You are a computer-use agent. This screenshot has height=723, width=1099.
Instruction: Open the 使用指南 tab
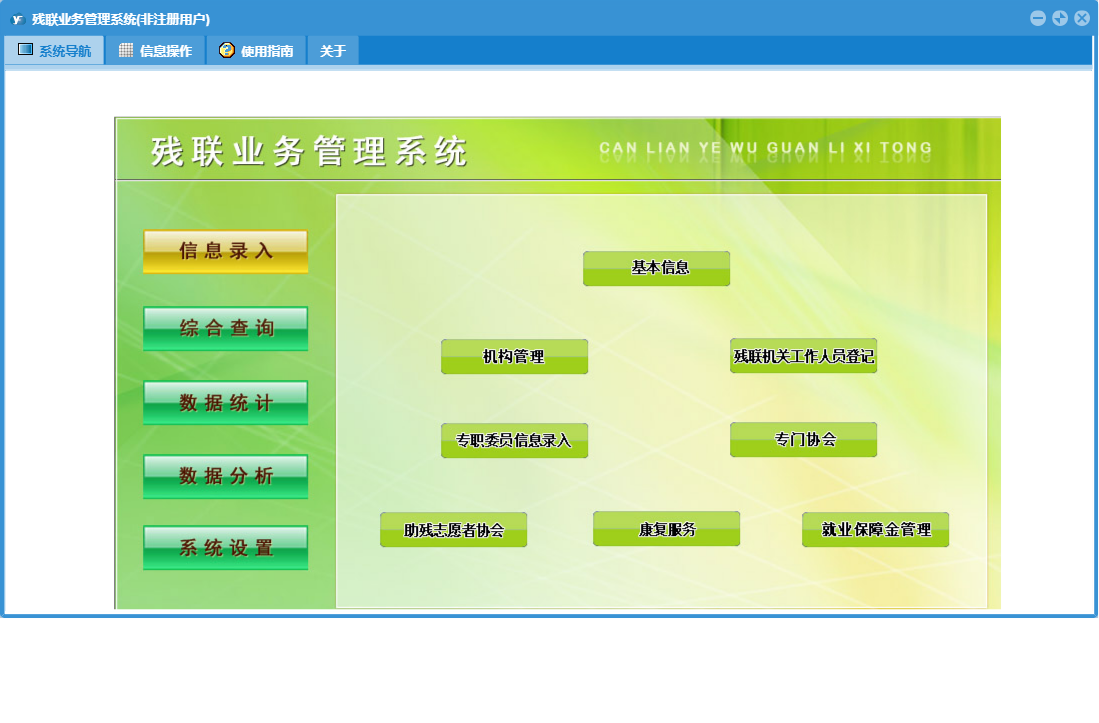[257, 50]
